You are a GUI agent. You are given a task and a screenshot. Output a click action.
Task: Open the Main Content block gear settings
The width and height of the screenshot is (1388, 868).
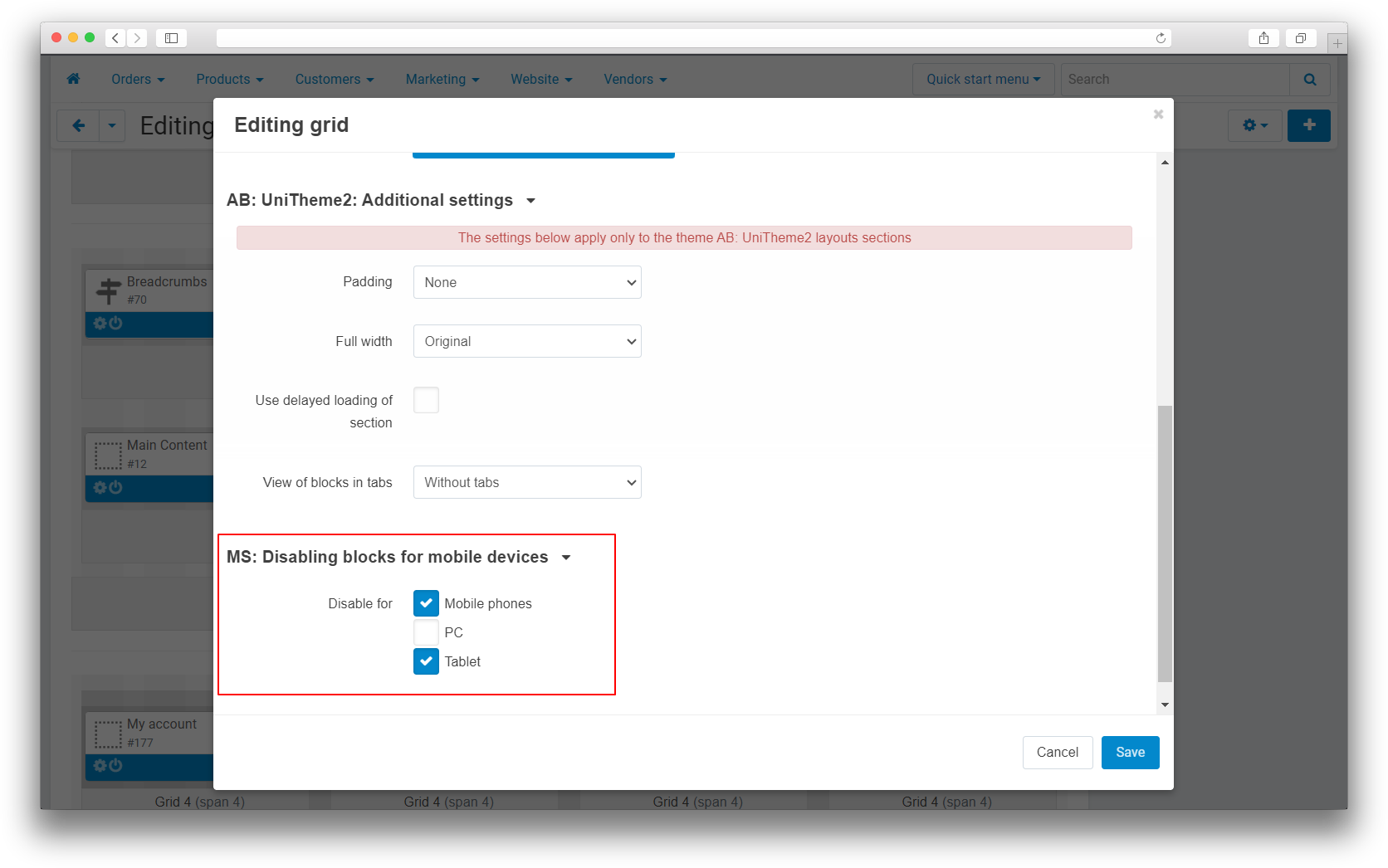tap(100, 488)
